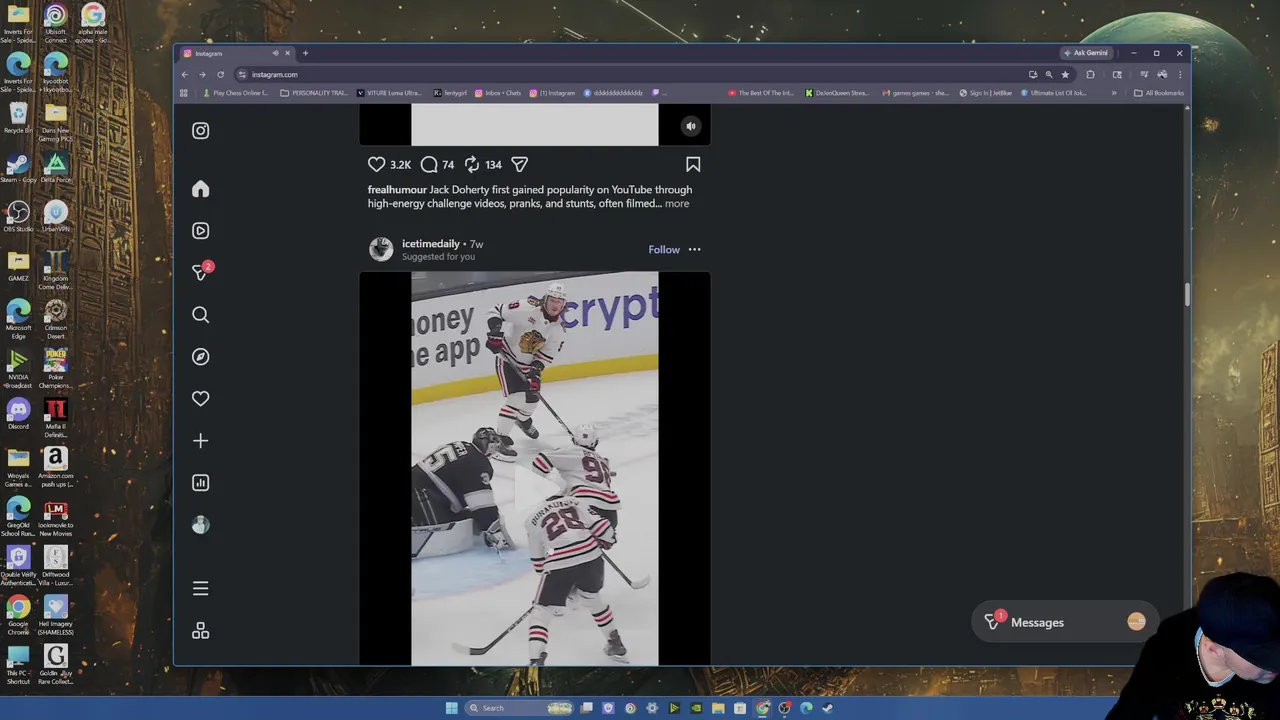This screenshot has width=1280, height=720.
Task: Open the sidebar Search magnifier
Action: point(200,315)
